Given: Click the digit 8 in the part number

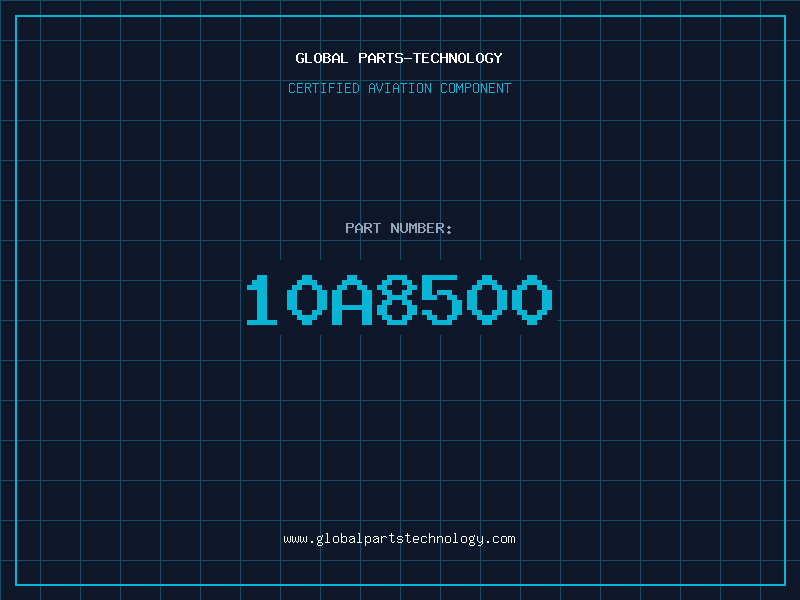Looking at the screenshot, I should pyautogui.click(x=397, y=299).
